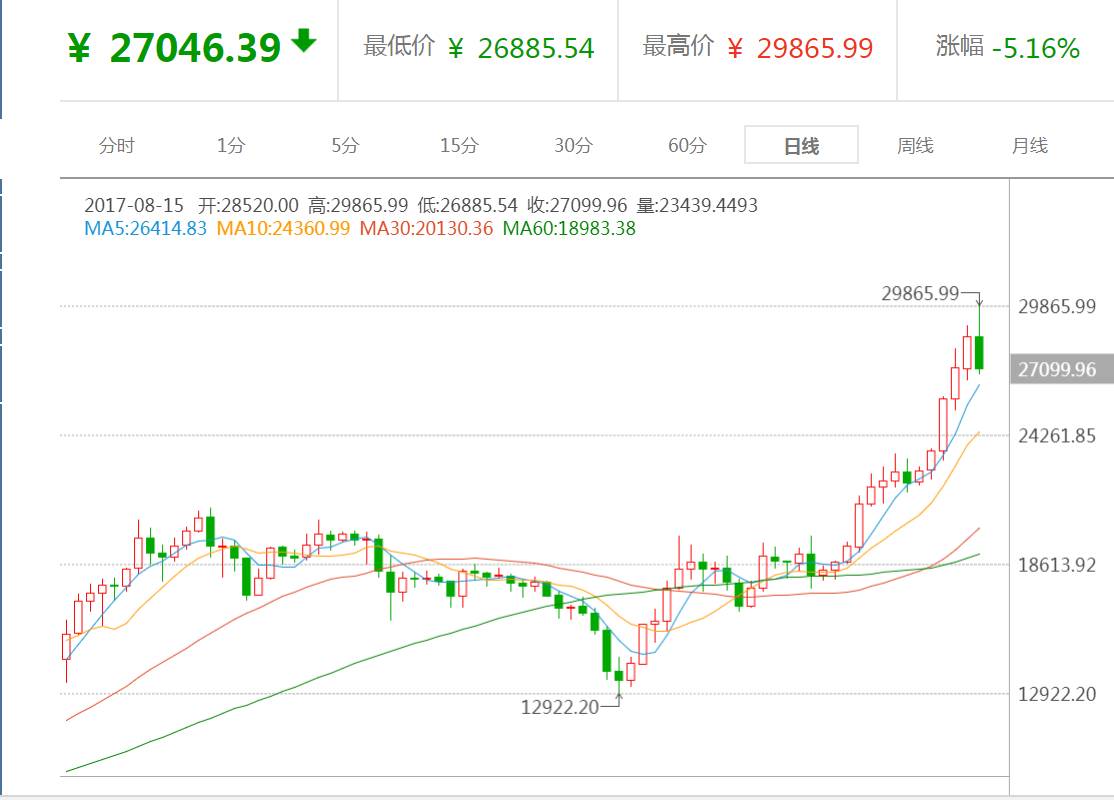This screenshot has width=1114, height=800.
Task: Click the 最低价 label
Action: coord(399,45)
